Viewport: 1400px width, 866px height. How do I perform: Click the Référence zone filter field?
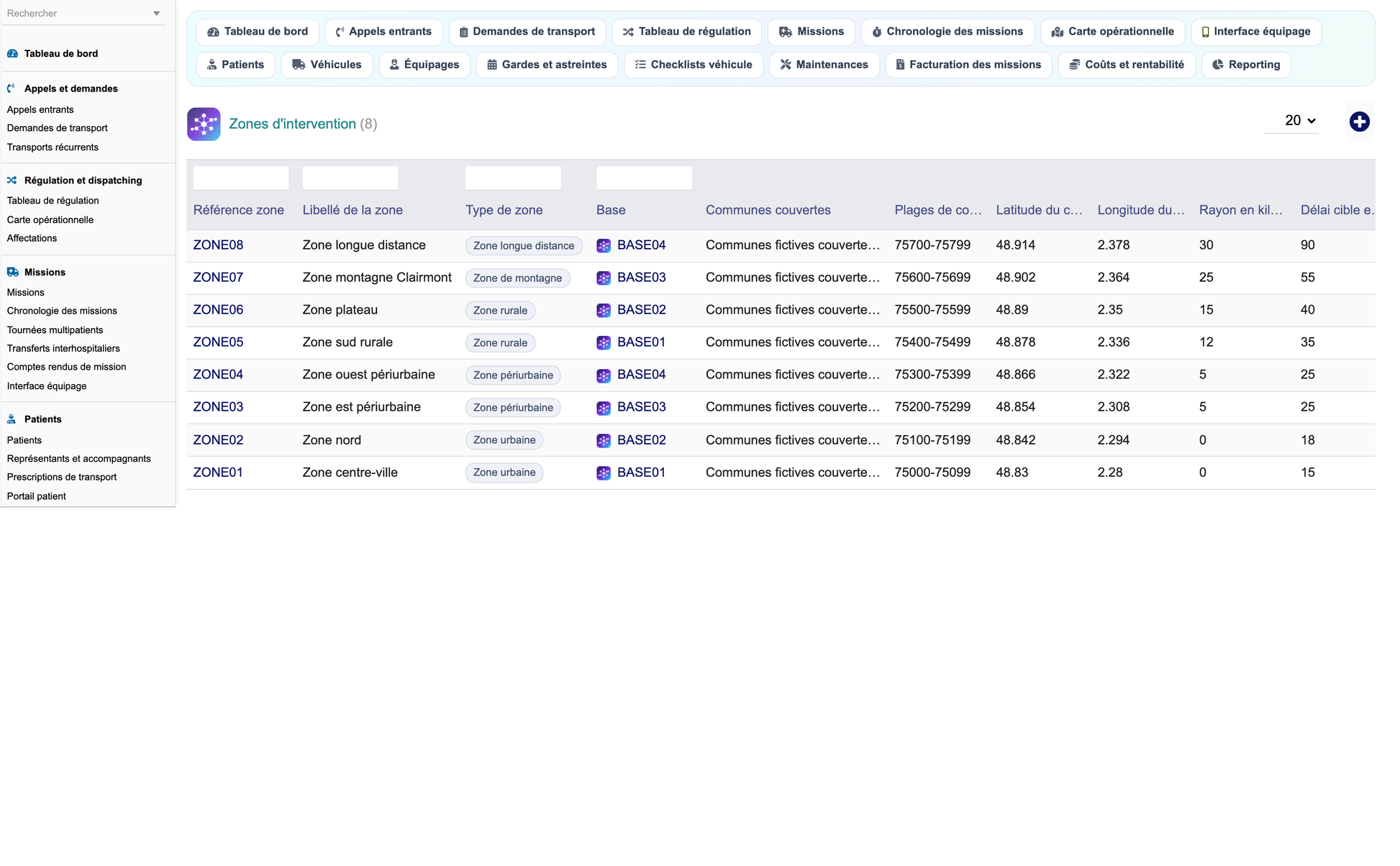pyautogui.click(x=241, y=178)
